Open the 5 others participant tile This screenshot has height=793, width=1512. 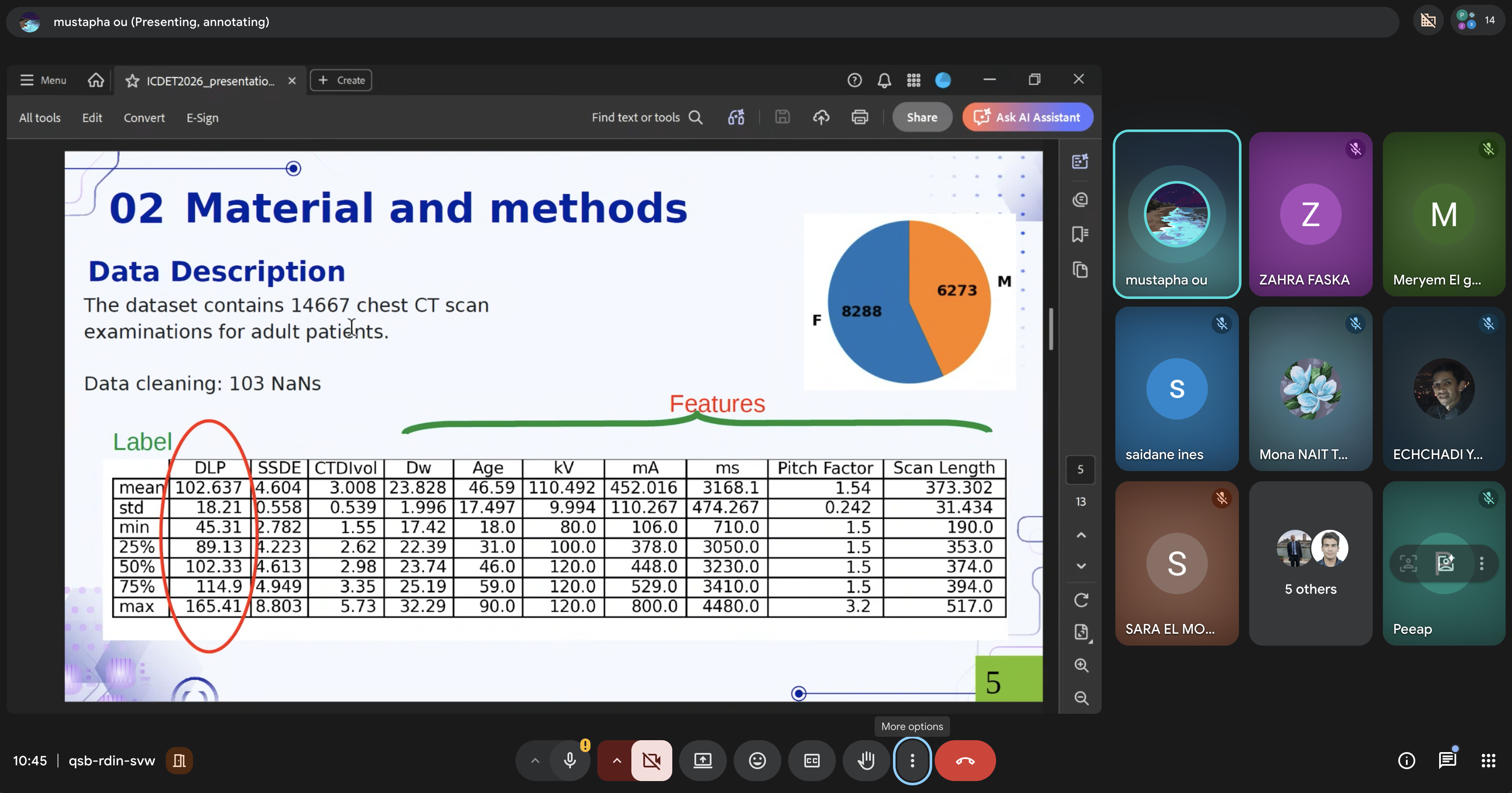(1310, 564)
